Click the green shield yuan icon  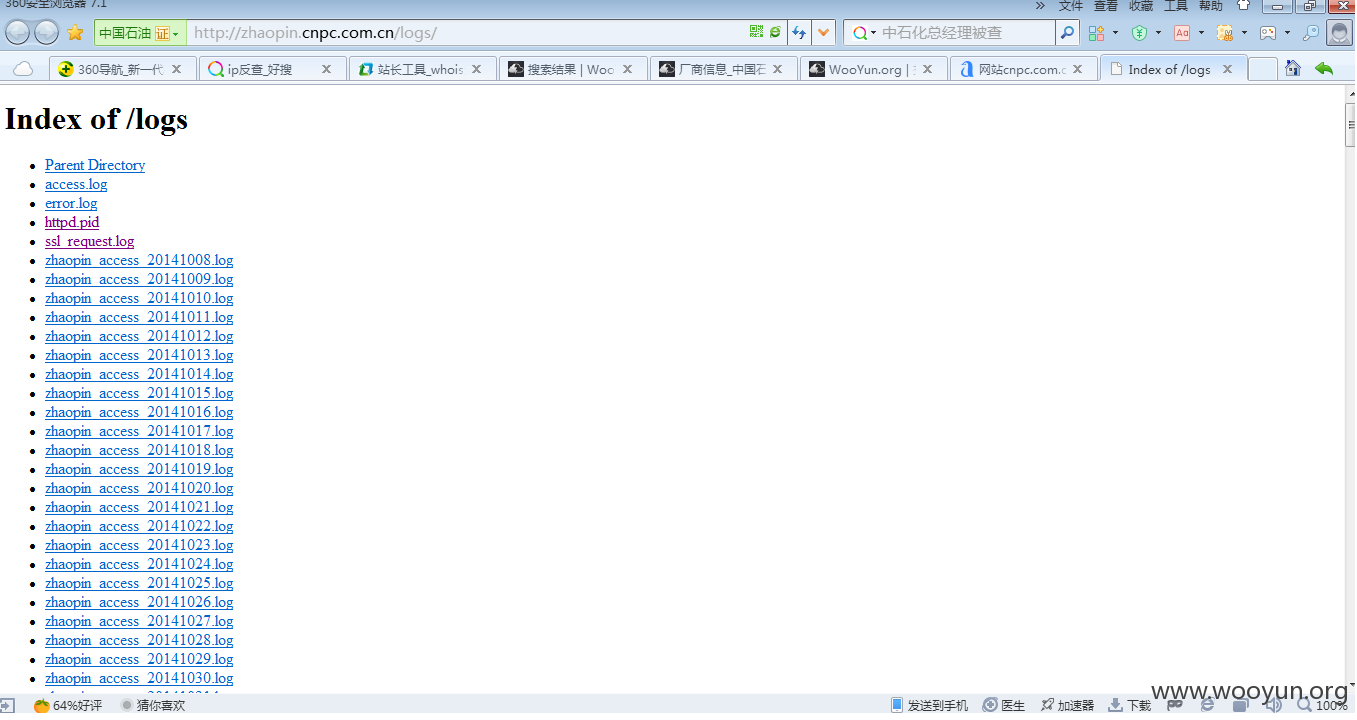pyautogui.click(x=1139, y=33)
